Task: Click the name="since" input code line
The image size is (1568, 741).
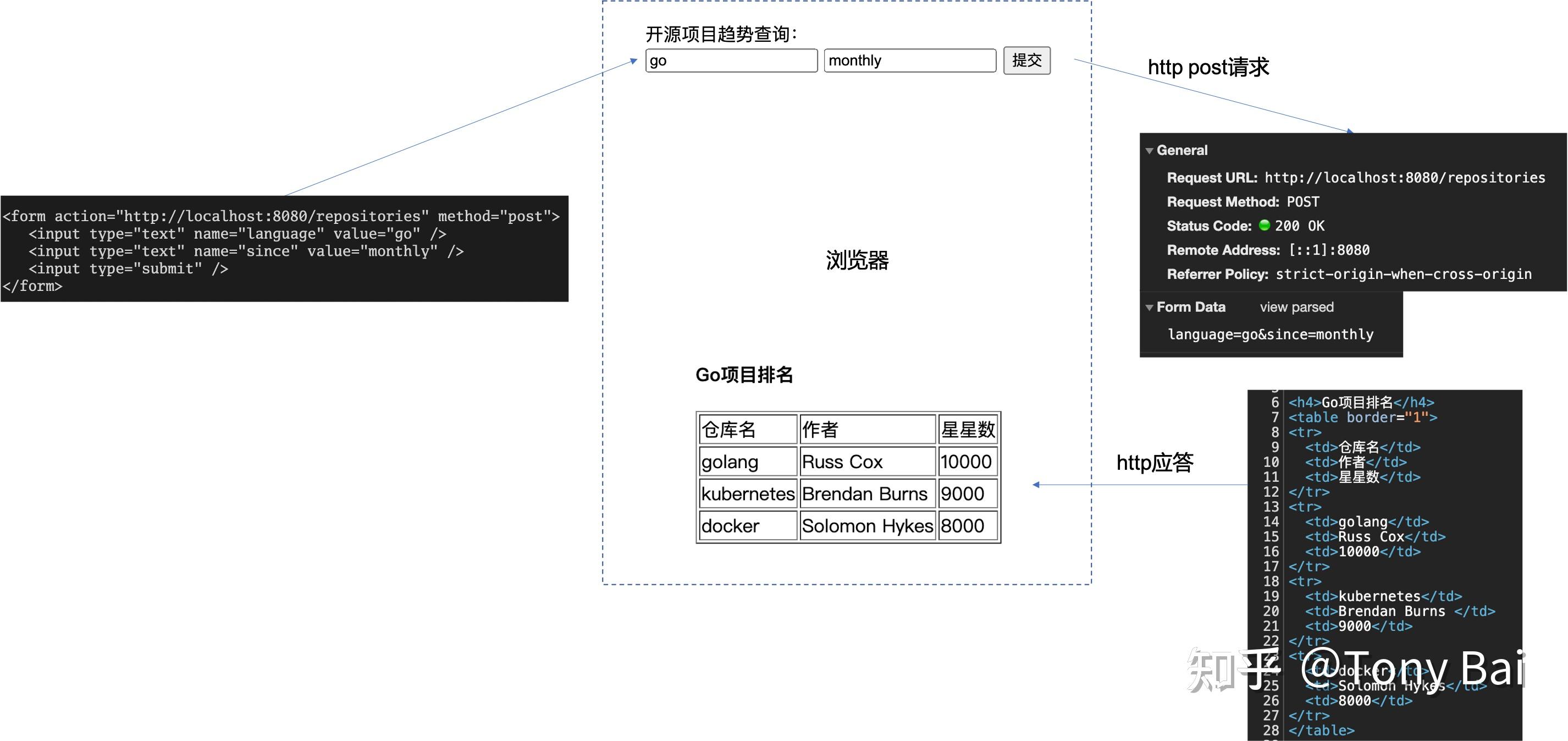Action: click(246, 251)
